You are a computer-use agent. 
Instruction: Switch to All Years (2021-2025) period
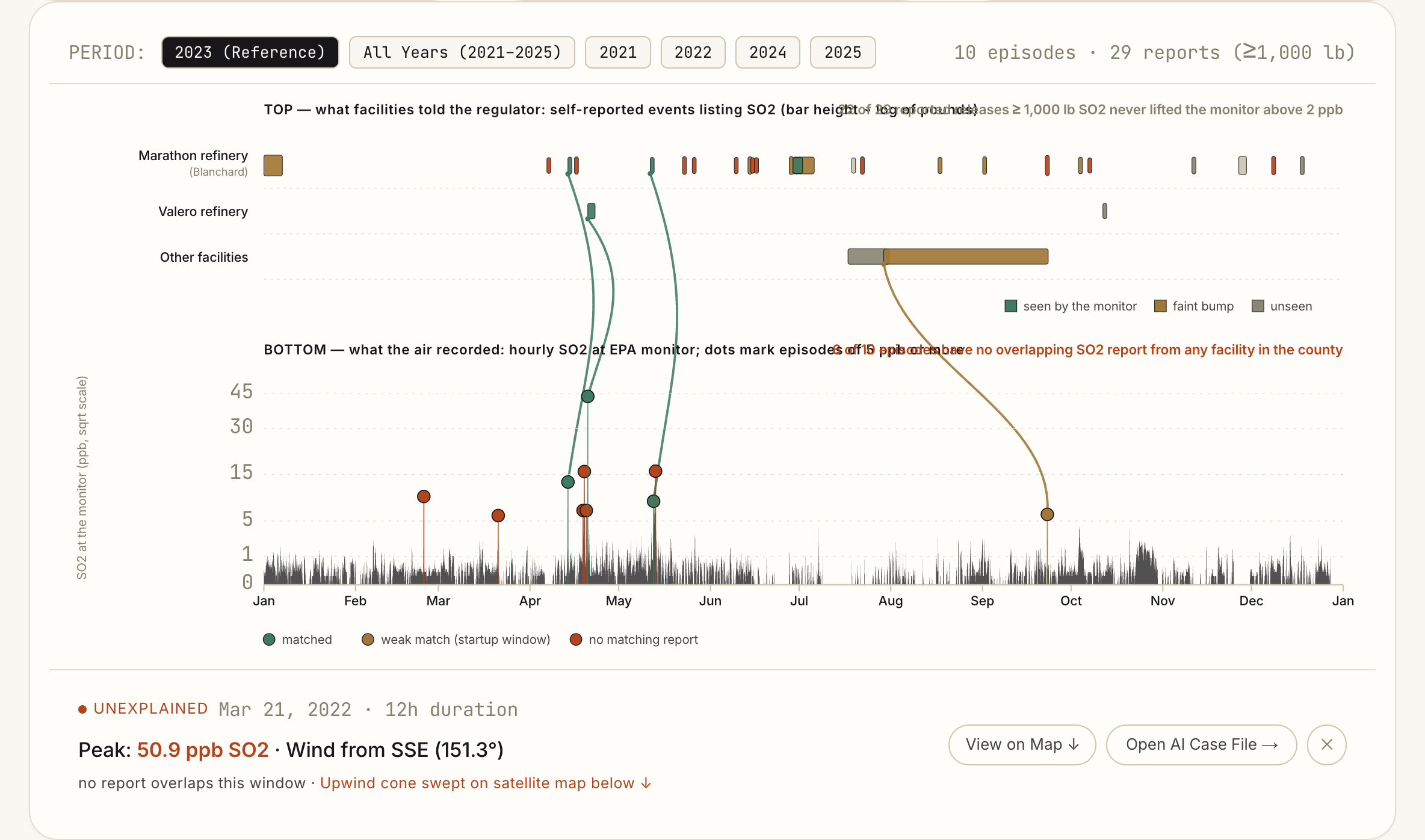(462, 52)
